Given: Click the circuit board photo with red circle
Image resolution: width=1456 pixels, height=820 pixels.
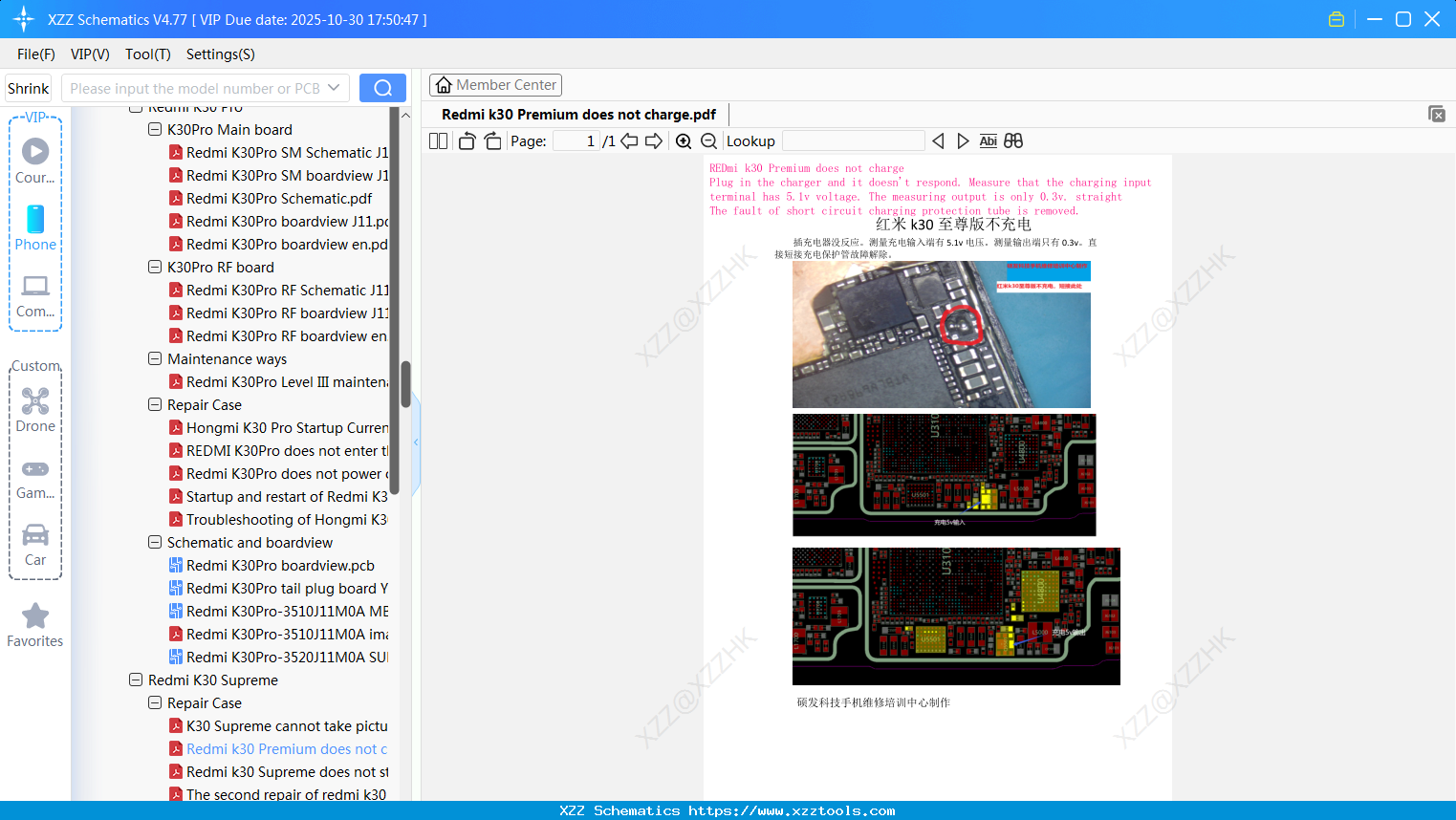Looking at the screenshot, I should [942, 334].
